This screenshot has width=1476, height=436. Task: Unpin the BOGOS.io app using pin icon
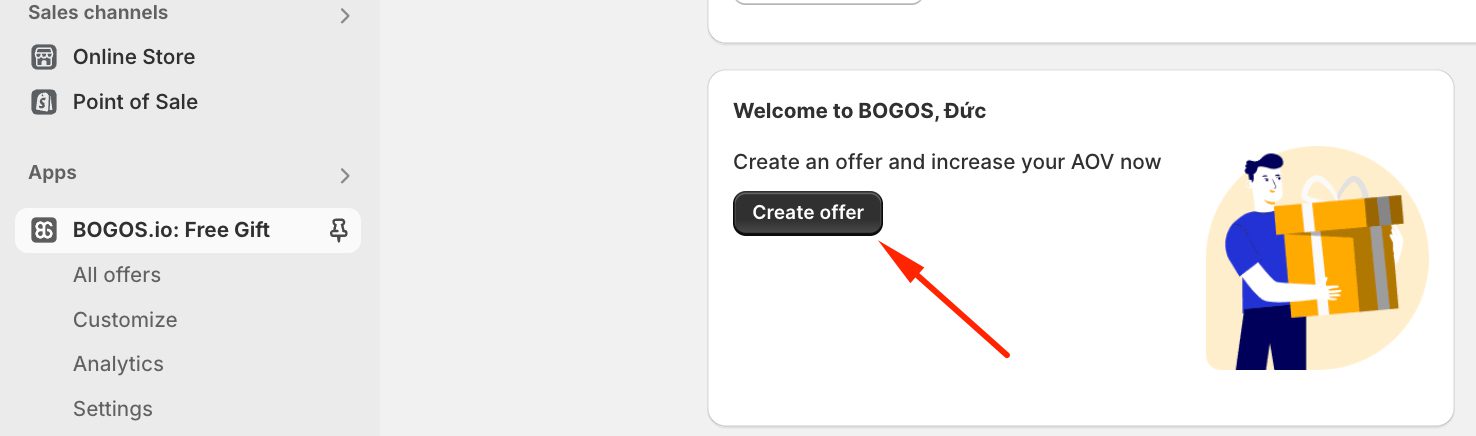(339, 230)
